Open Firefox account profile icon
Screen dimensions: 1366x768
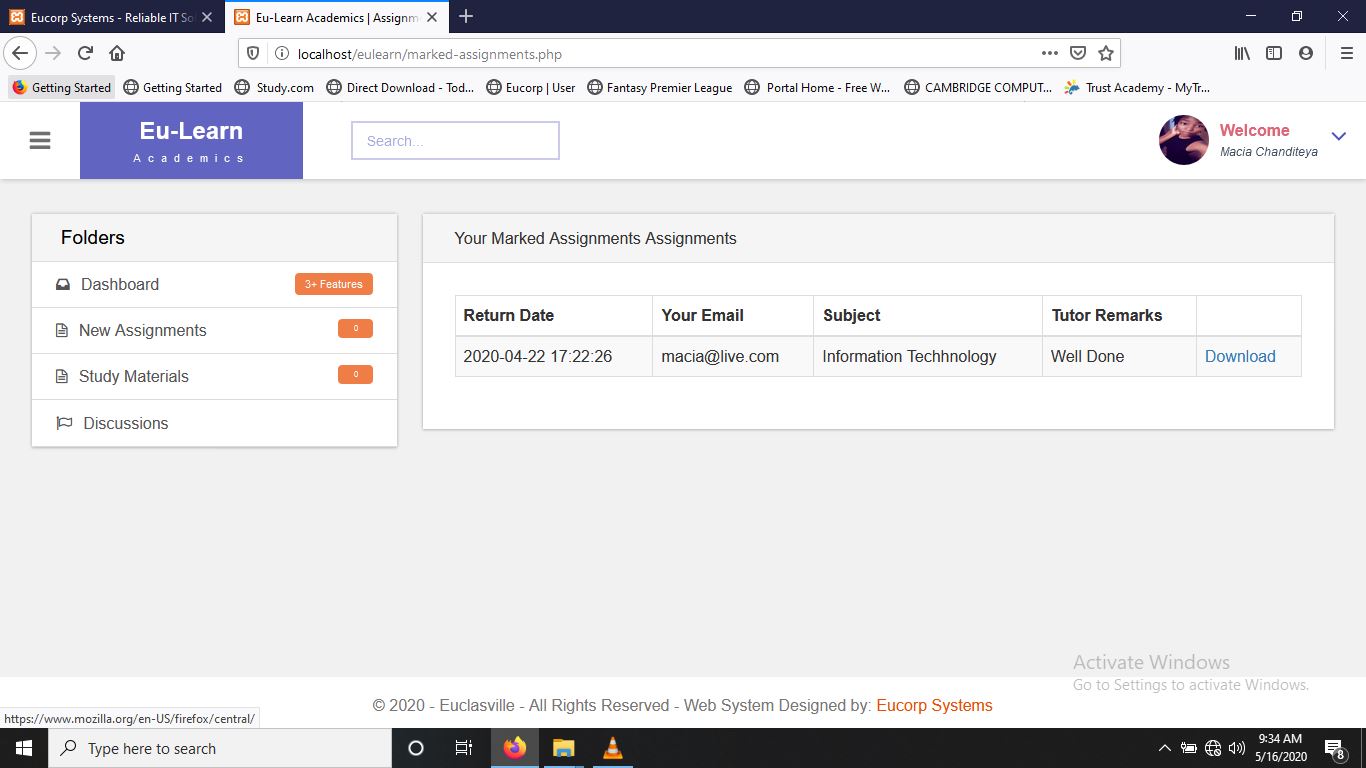coord(1305,54)
